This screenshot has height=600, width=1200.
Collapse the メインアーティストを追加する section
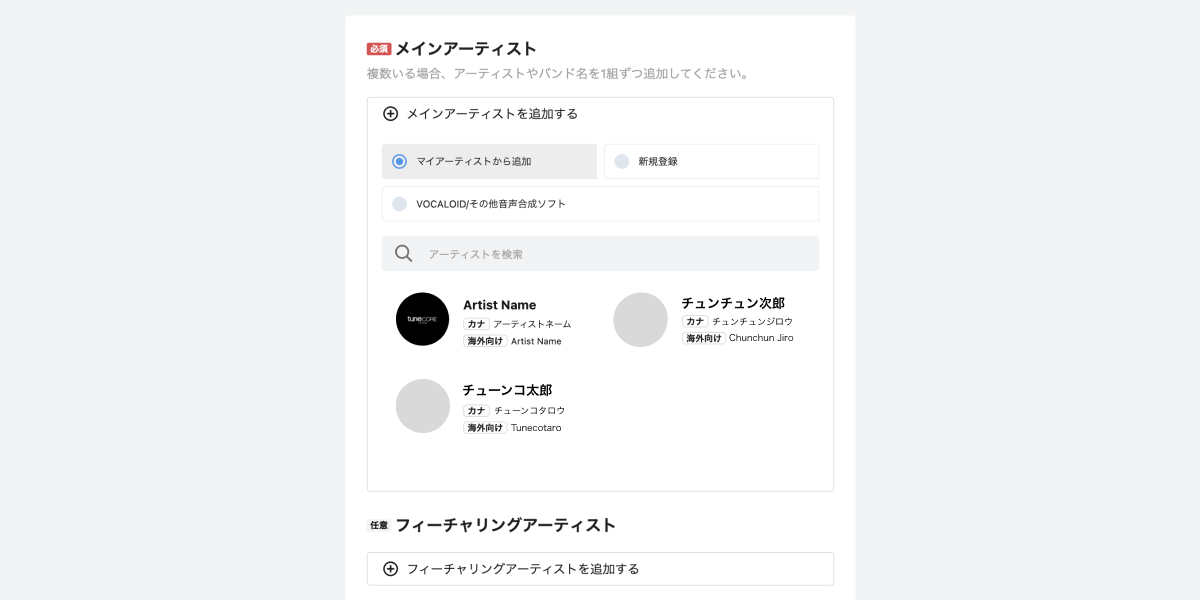(x=600, y=114)
